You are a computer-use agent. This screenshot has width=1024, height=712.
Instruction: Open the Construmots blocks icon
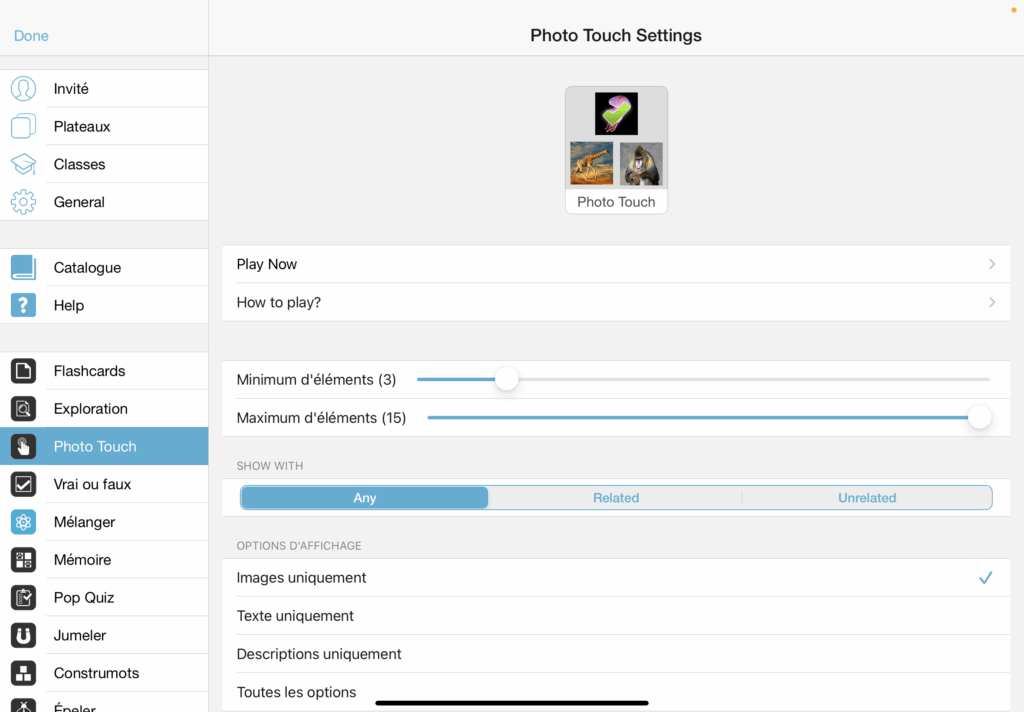(x=24, y=673)
